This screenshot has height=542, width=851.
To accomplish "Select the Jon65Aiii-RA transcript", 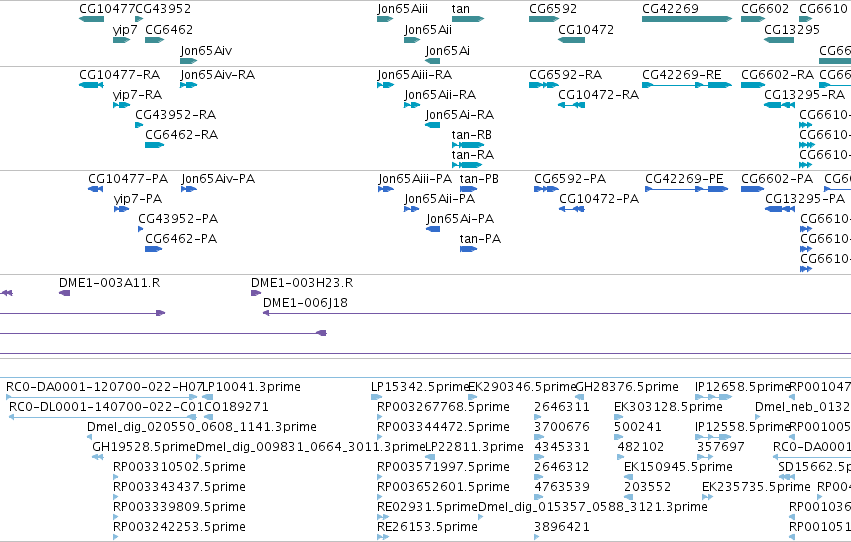I will [x=385, y=85].
